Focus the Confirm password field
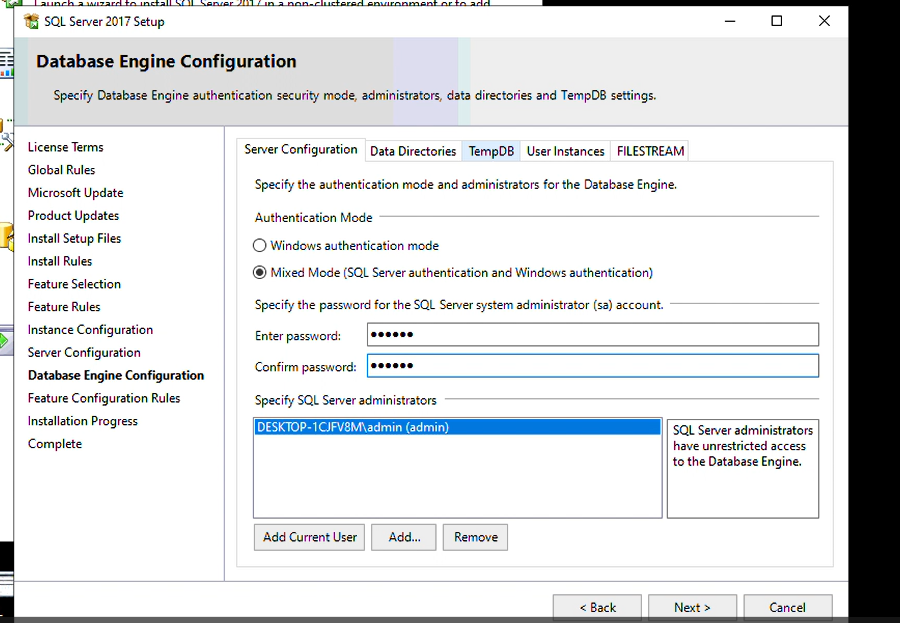The image size is (900, 623). tap(593, 366)
